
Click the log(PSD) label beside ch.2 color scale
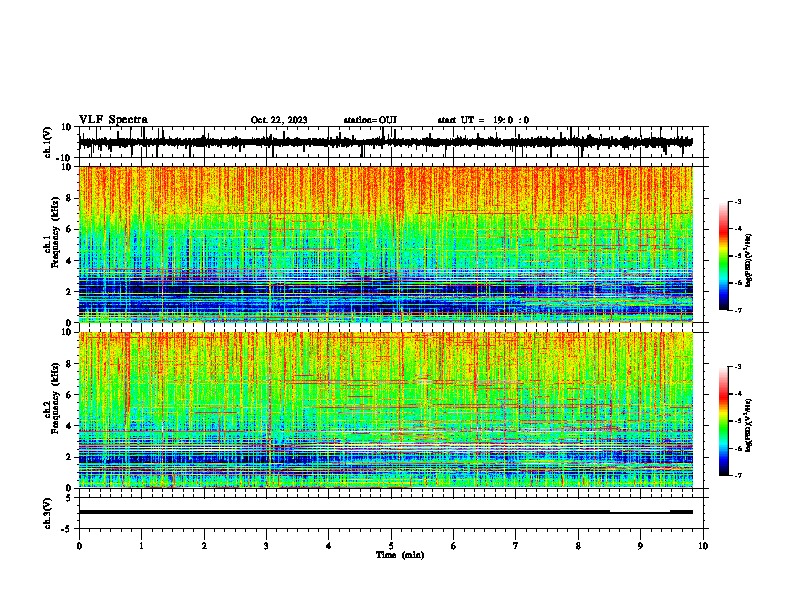748,425
